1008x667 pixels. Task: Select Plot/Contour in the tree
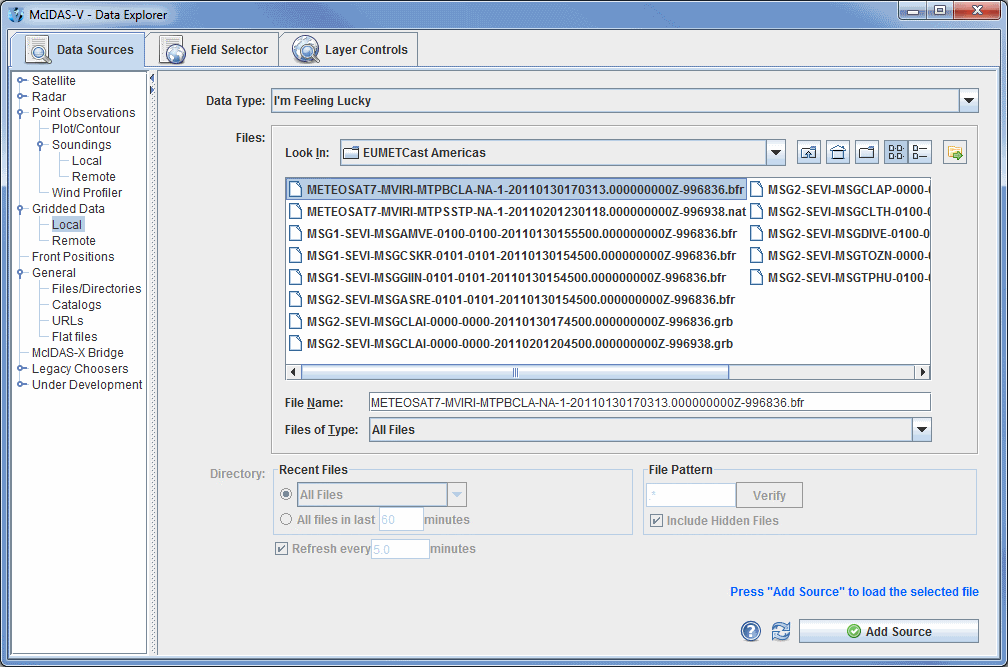coord(86,129)
